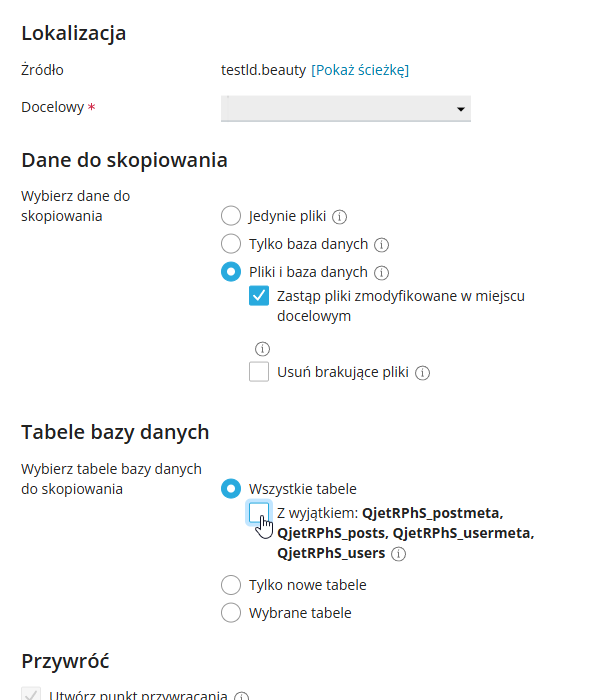Select Tylko baza danych option

click(231, 244)
